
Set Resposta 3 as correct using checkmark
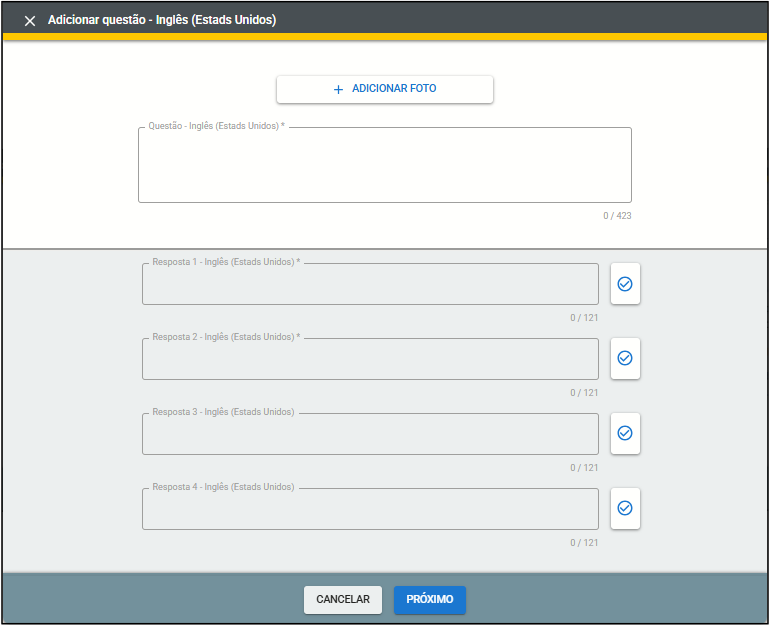click(x=625, y=433)
